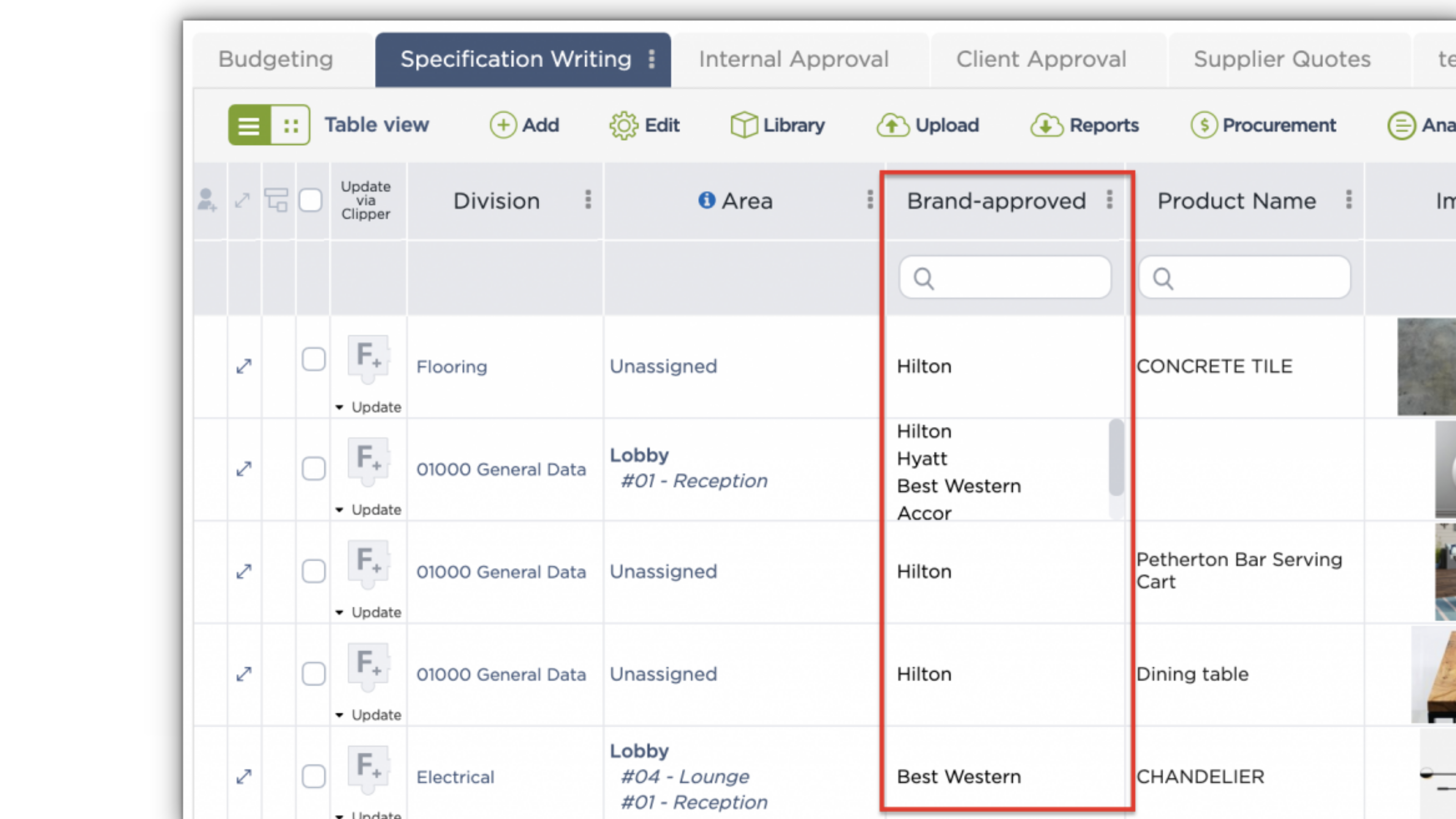Image resolution: width=1456 pixels, height=819 pixels.
Task: Click Hyatt in the brand list
Action: pyautogui.click(x=922, y=458)
